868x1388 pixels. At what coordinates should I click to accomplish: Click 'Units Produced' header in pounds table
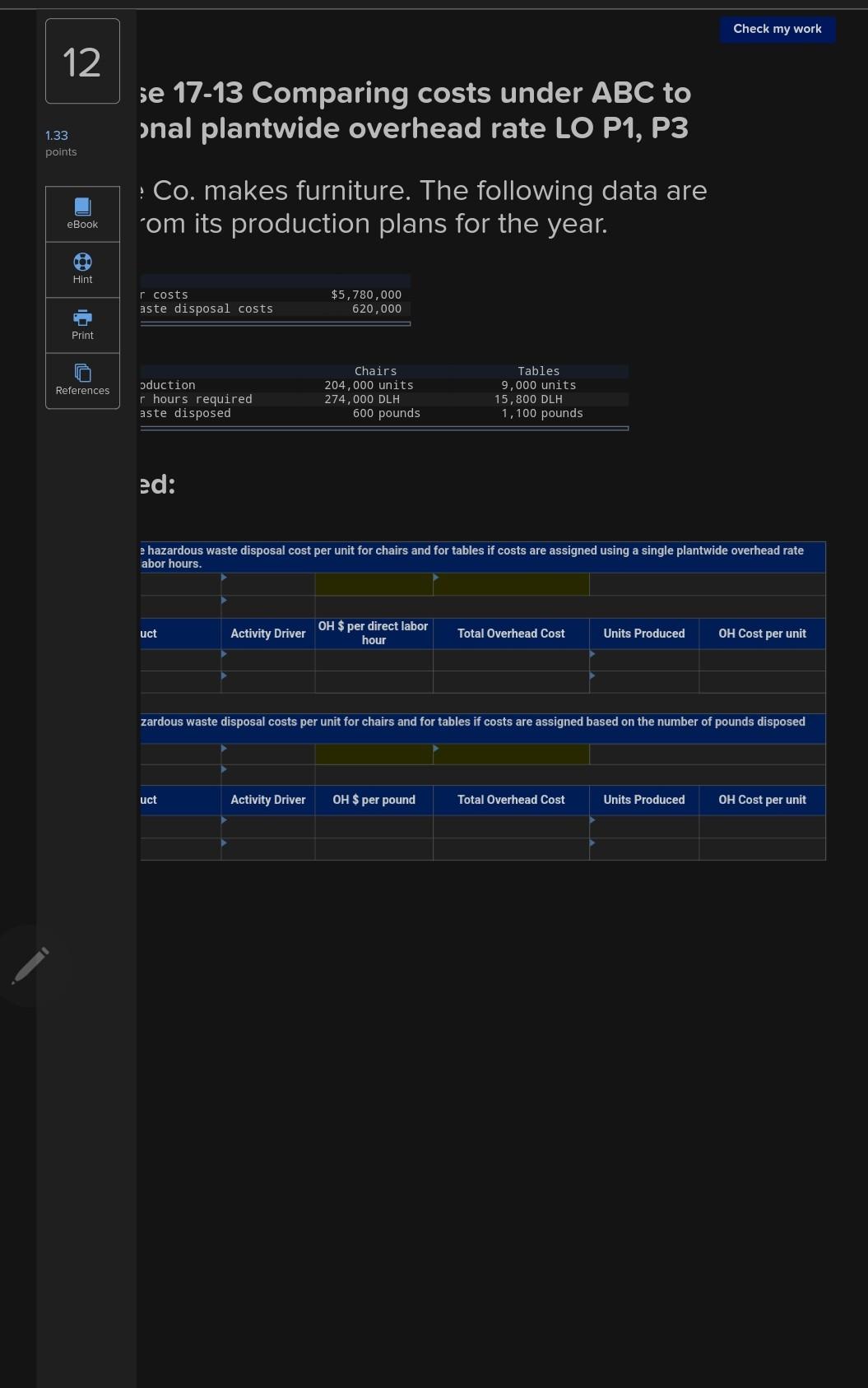pyautogui.click(x=644, y=800)
